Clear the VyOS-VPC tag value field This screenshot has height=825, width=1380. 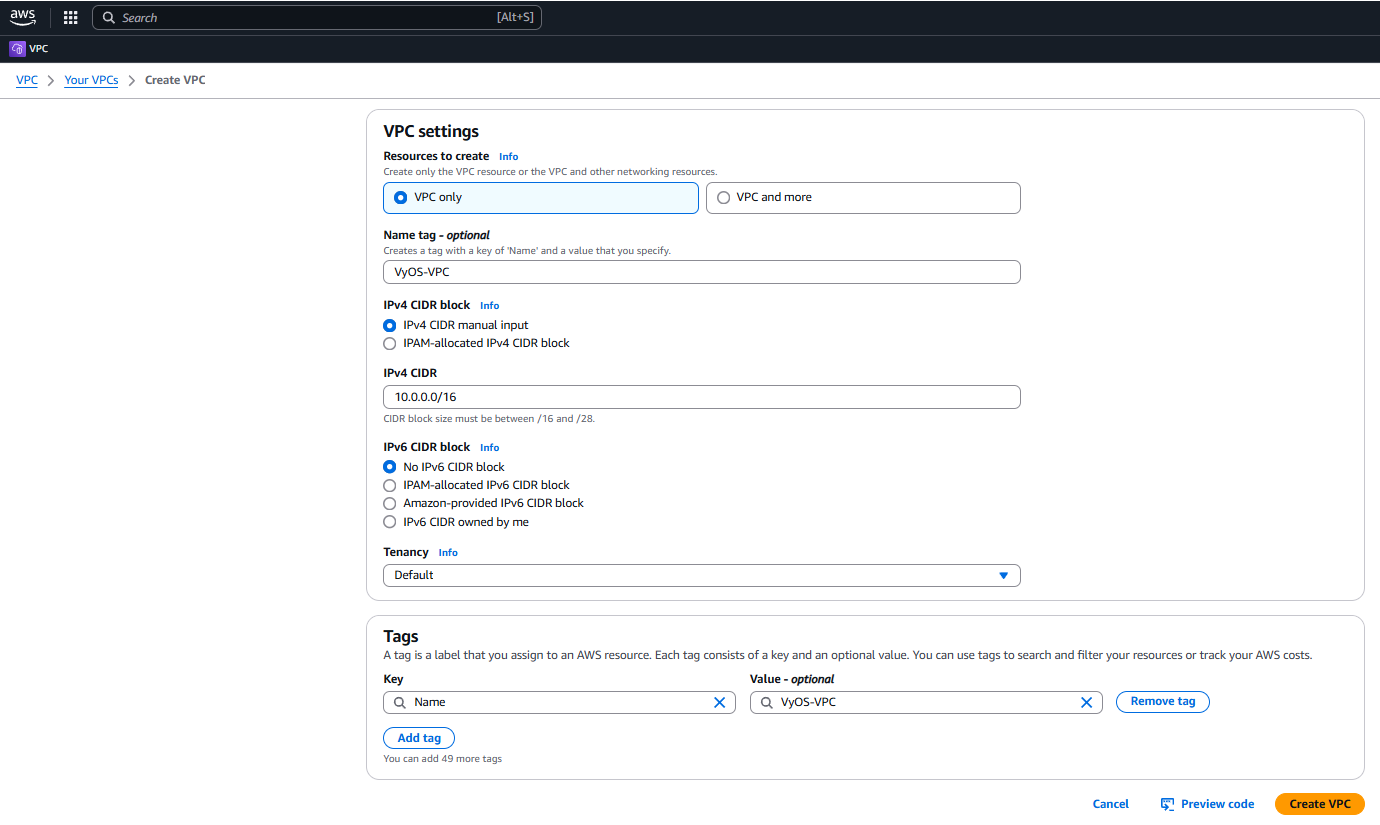1086,703
